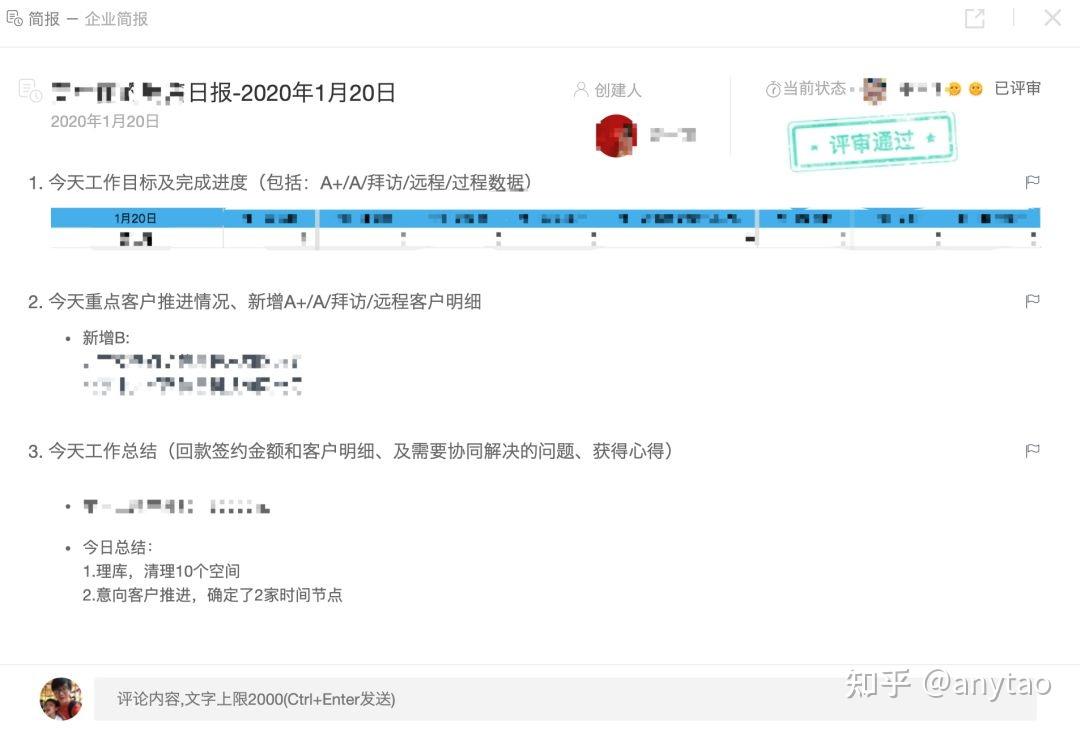Click the 已评审 status label
This screenshot has width=1080, height=732.
[x=1017, y=88]
